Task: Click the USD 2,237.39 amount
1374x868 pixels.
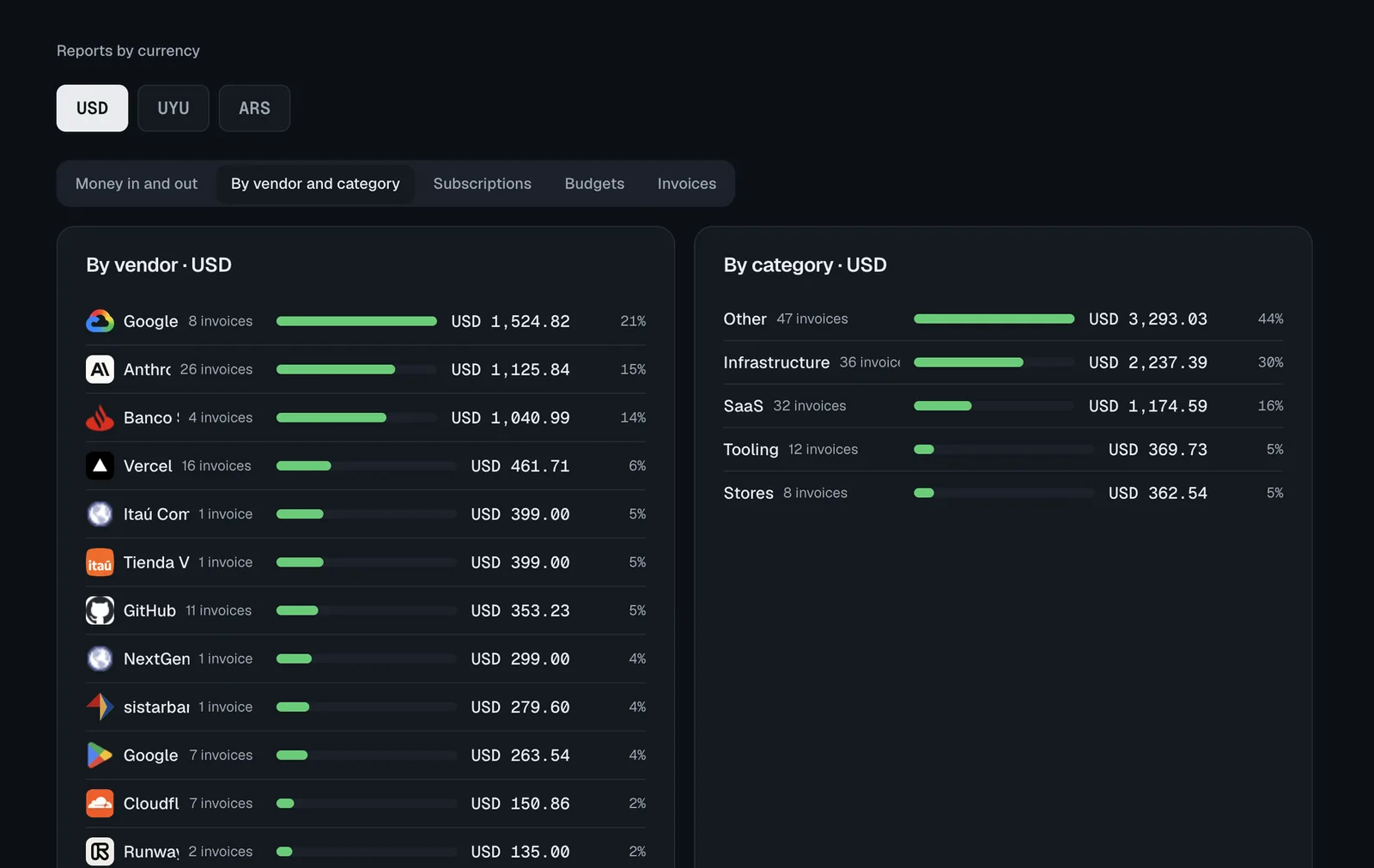Action: point(1147,362)
